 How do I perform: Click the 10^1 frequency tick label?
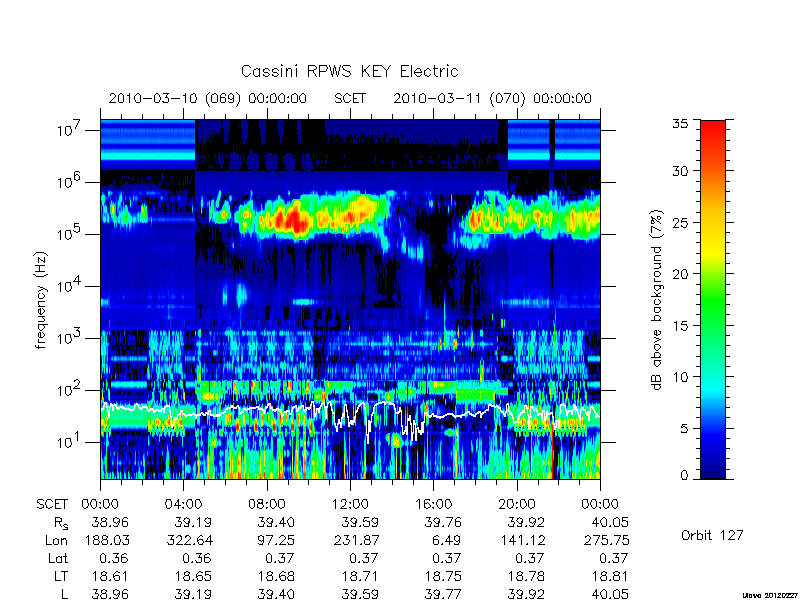[70, 442]
